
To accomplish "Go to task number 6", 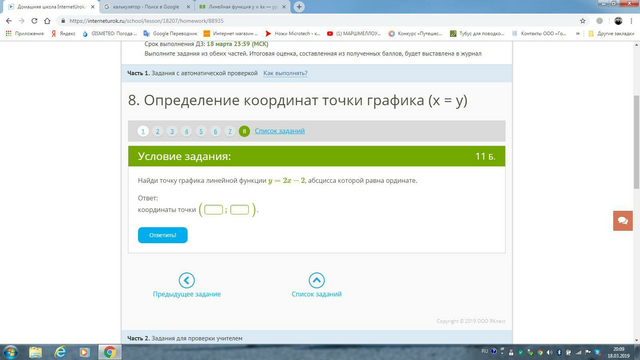I will (x=215, y=131).
